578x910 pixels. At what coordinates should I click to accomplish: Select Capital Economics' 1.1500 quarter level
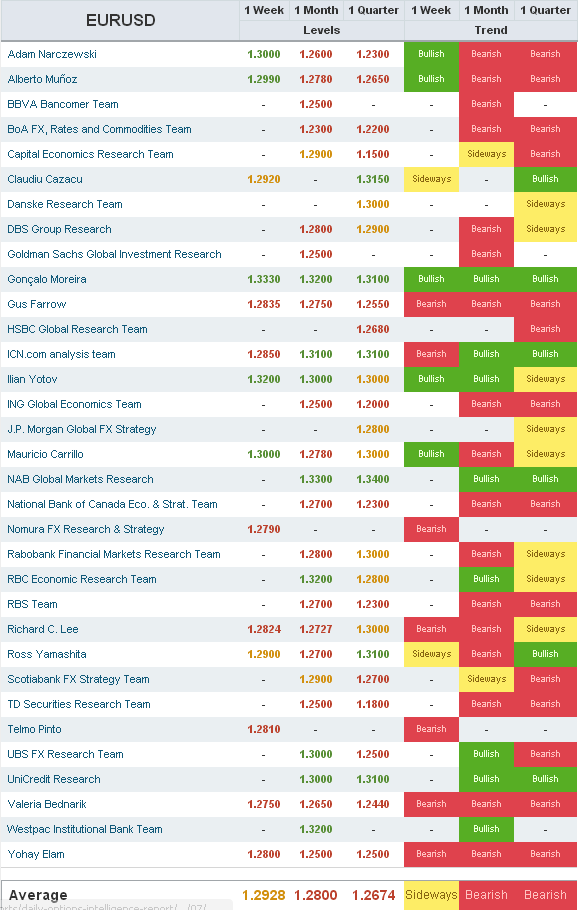373,154
